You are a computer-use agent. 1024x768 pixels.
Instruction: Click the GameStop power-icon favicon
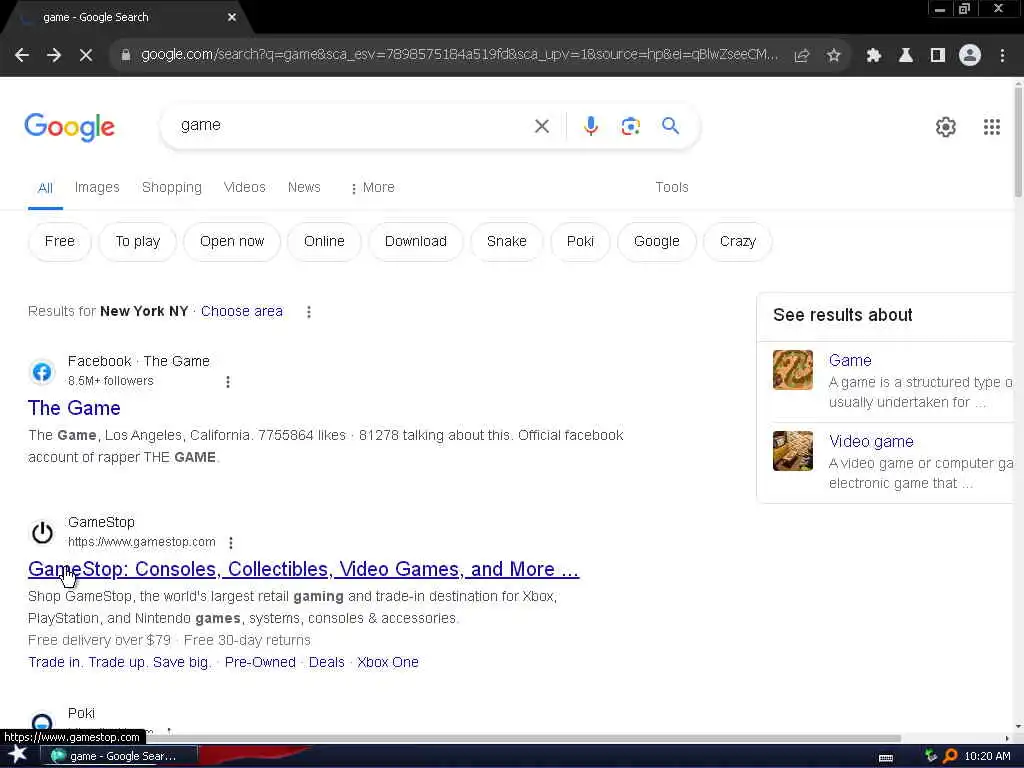(42, 533)
